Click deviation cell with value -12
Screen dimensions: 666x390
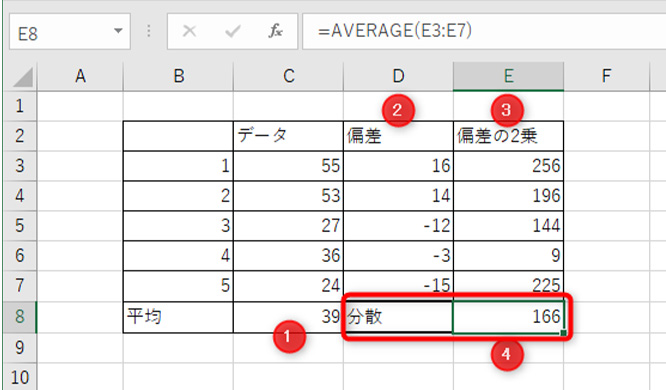398,226
